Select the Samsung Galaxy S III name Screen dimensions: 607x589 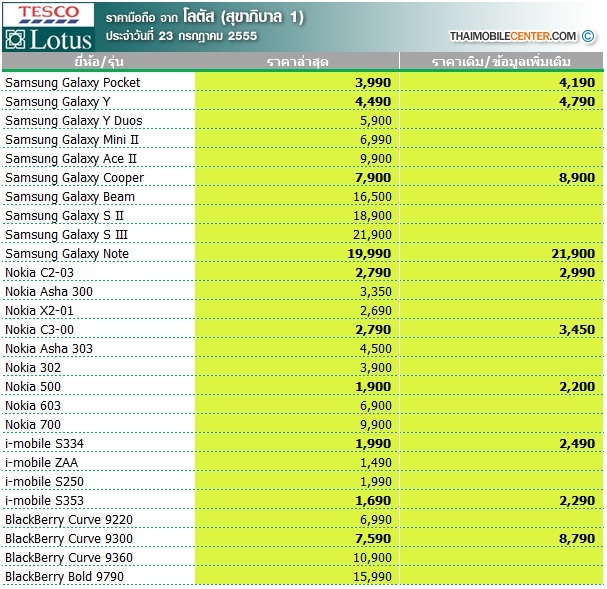[x=66, y=234]
